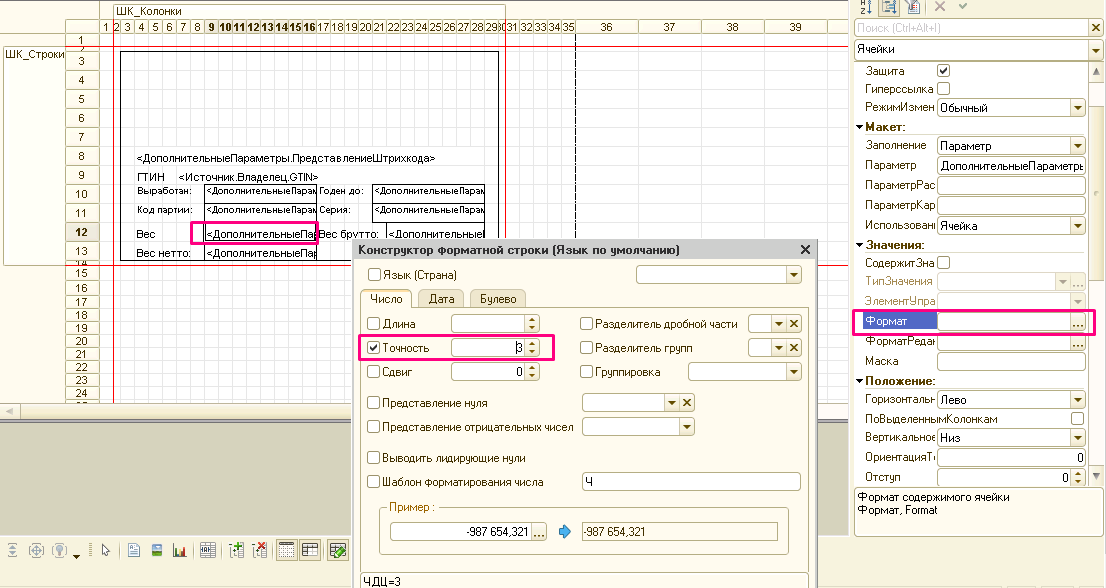Click the Маска input field

coord(1011,361)
